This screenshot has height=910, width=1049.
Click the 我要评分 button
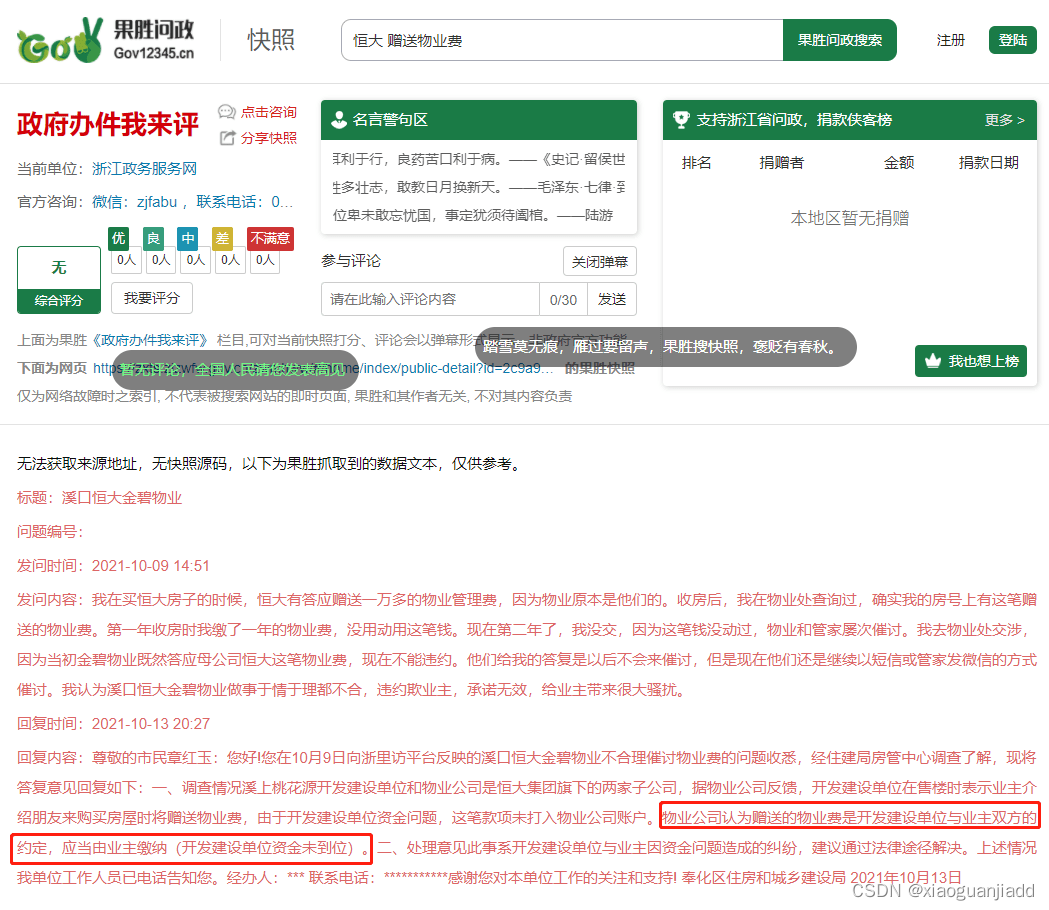click(151, 298)
